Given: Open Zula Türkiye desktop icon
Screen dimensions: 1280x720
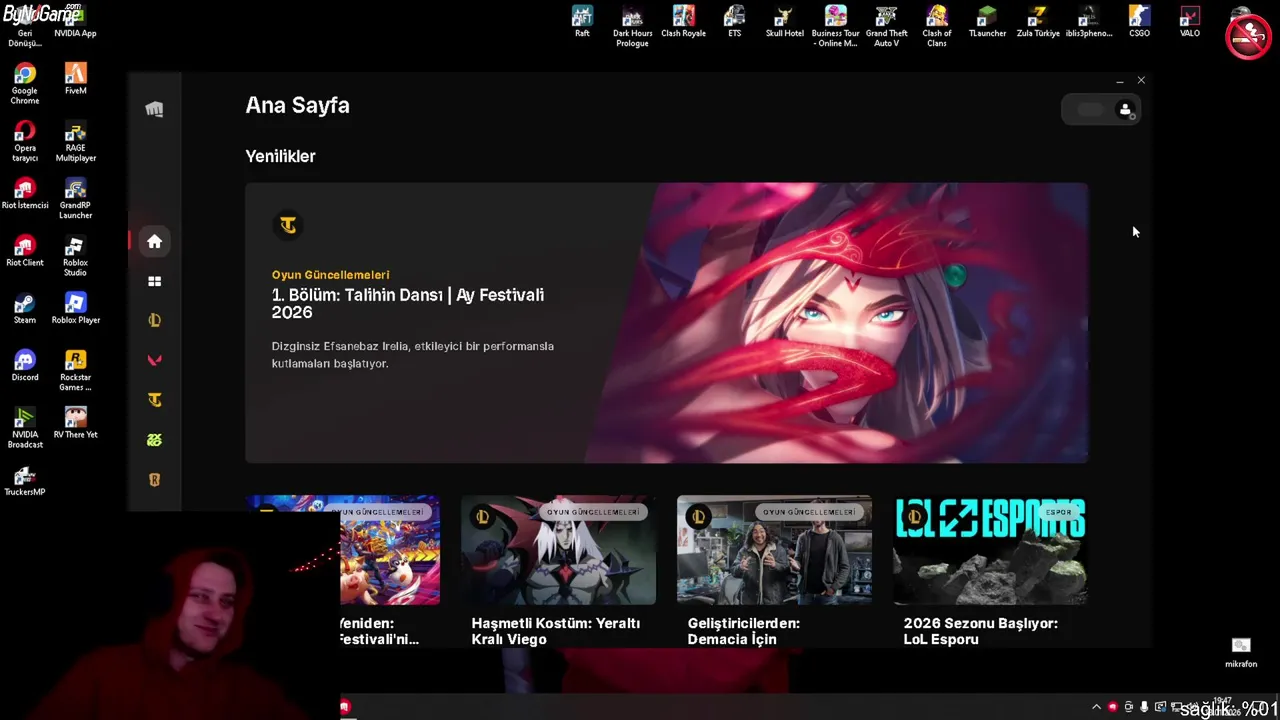Looking at the screenshot, I should tap(1038, 21).
